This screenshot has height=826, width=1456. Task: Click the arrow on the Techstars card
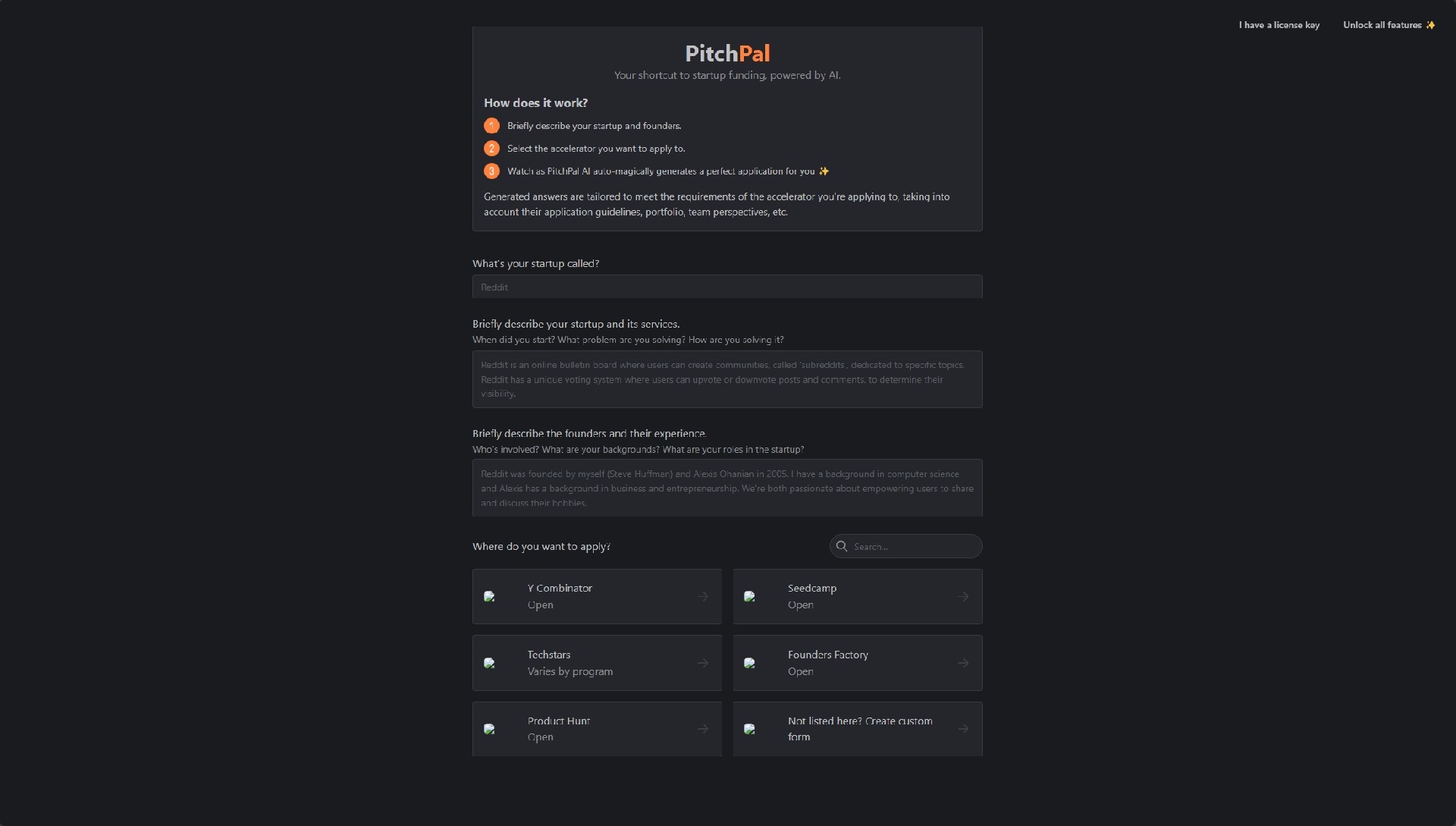pyautogui.click(x=703, y=664)
